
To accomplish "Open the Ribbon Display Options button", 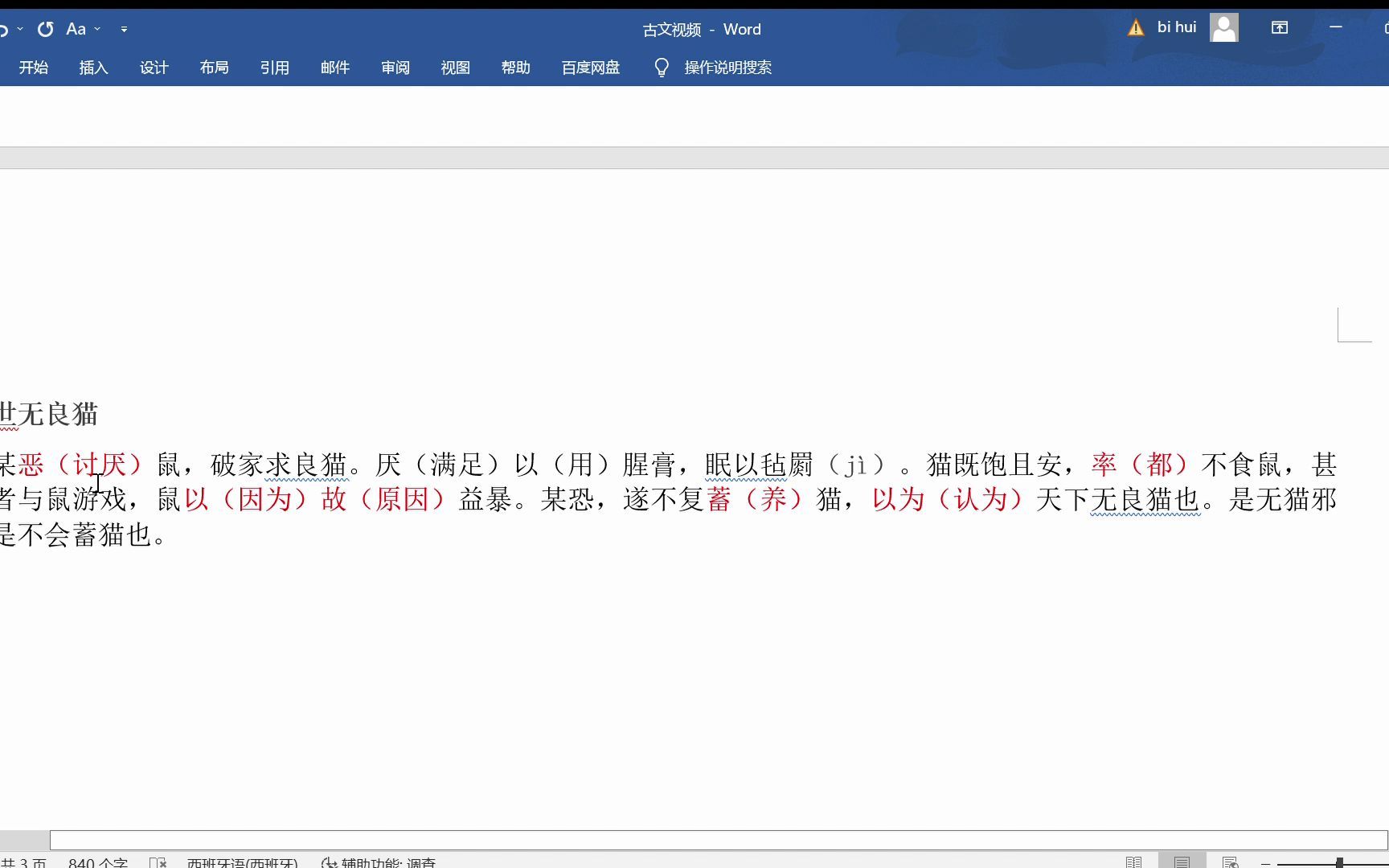I will pos(1280,27).
